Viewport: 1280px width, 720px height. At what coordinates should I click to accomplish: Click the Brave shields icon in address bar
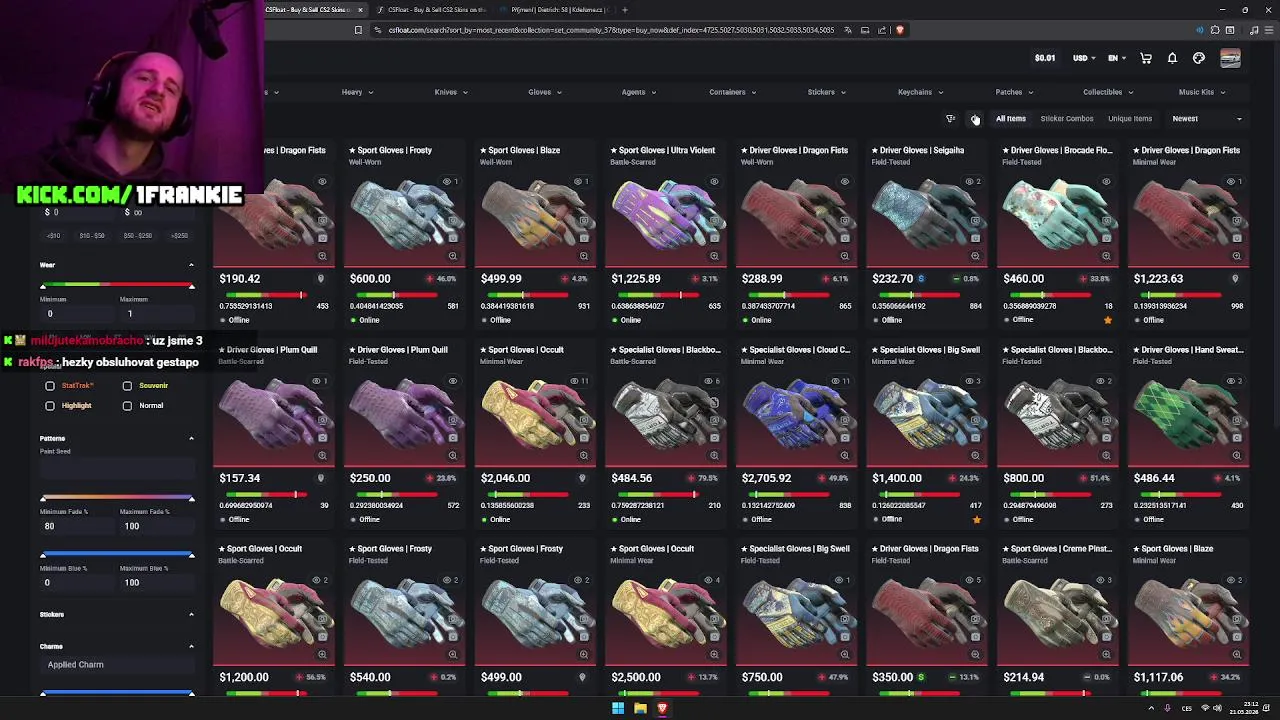pos(900,30)
